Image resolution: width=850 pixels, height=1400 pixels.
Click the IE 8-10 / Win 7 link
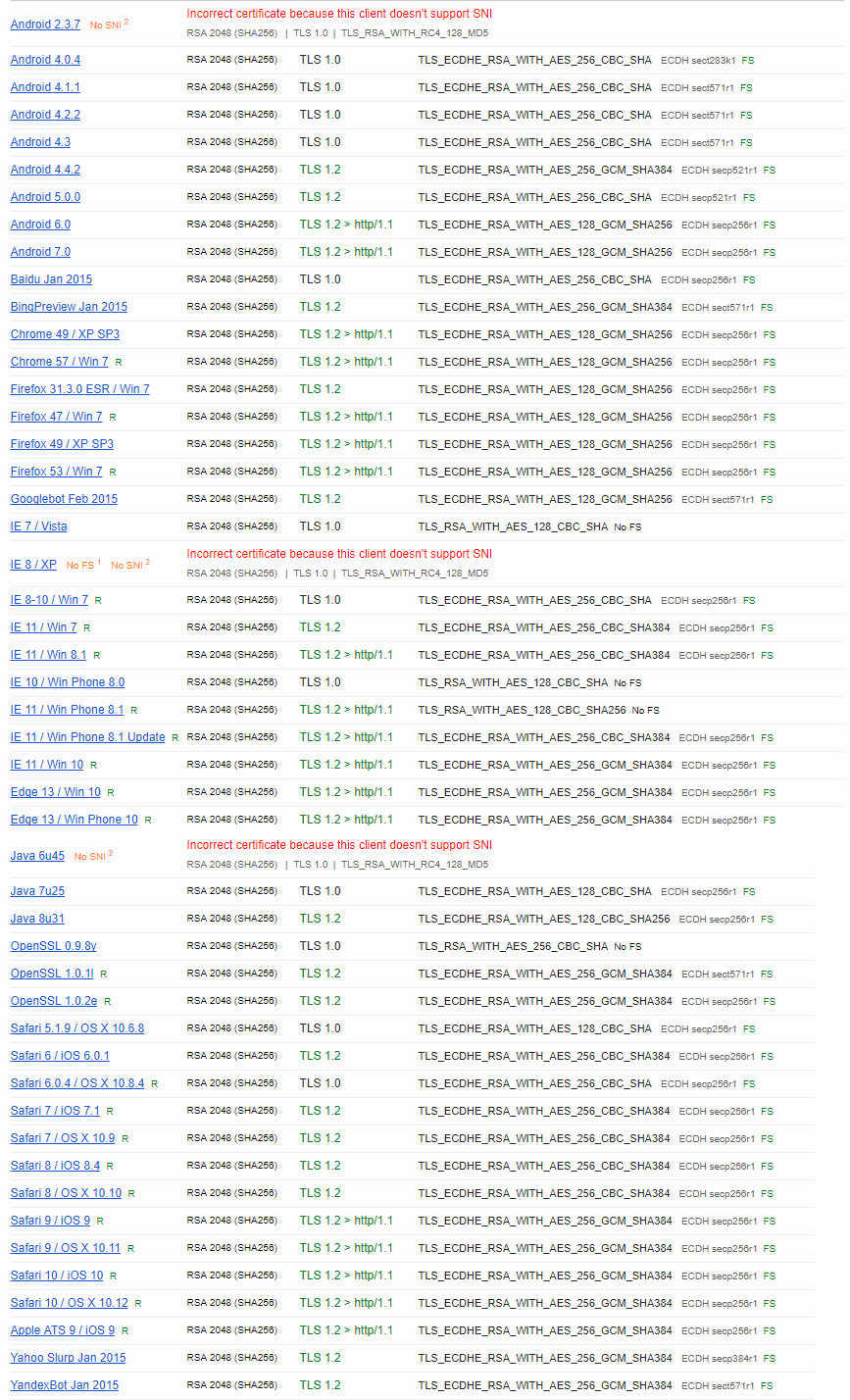click(x=49, y=600)
